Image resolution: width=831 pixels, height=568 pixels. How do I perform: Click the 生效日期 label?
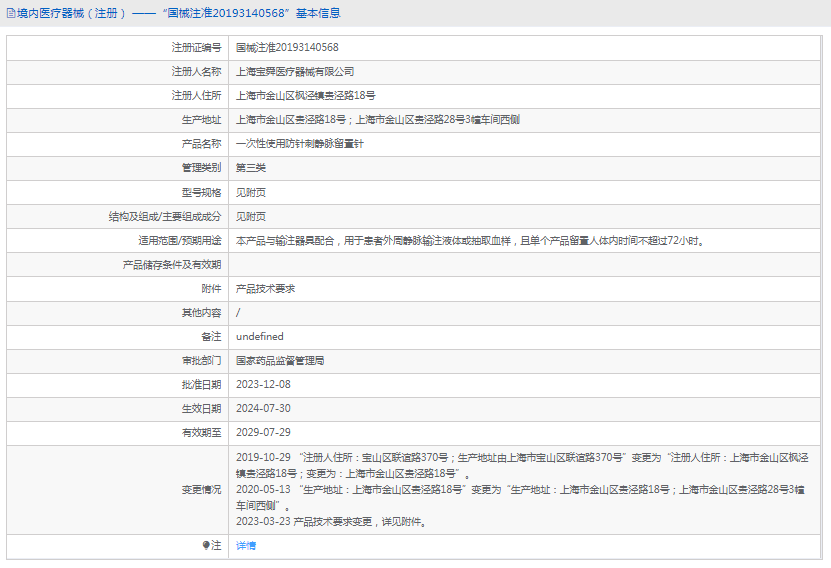click(201, 409)
